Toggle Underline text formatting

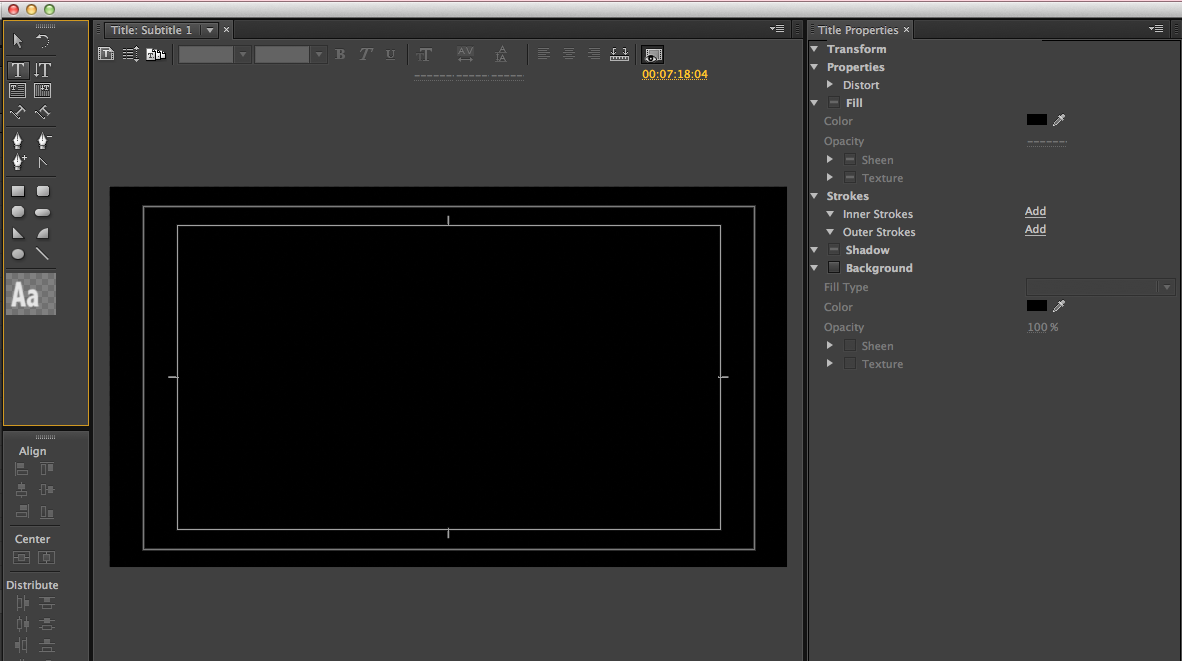(x=390, y=54)
